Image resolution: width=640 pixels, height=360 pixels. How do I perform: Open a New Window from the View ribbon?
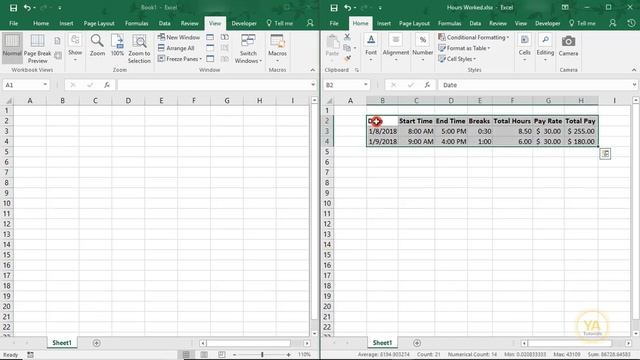(x=179, y=37)
